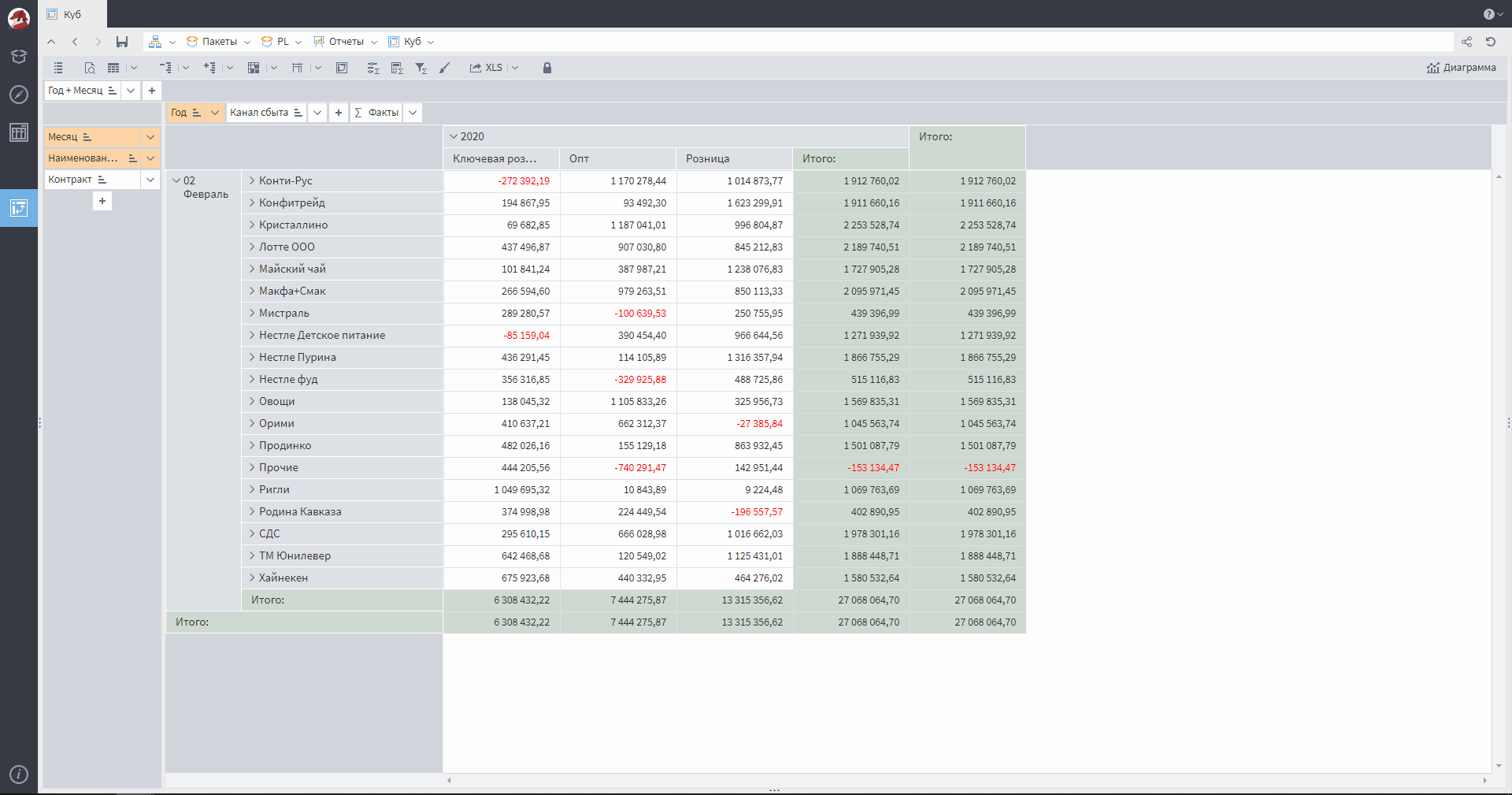The image size is (1512, 795).
Task: Click the horizontal scrollbar right arrow
Action: tap(1484, 781)
